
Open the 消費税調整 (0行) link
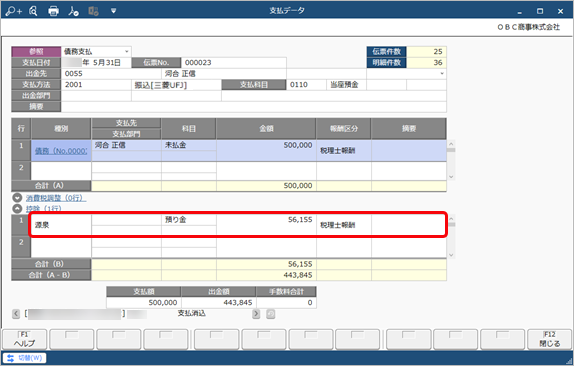point(56,198)
